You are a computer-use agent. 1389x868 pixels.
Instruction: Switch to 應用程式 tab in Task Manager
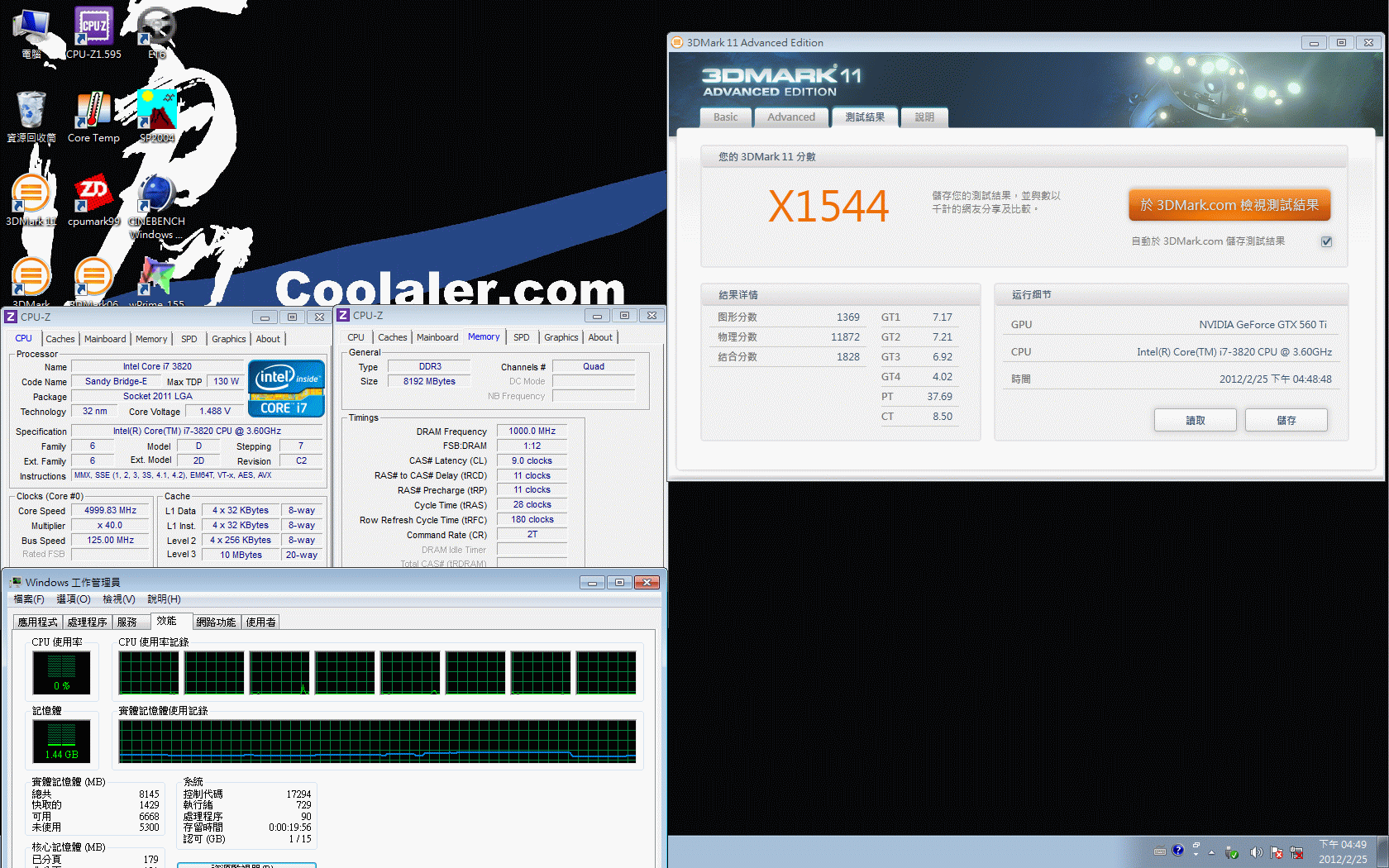38,622
